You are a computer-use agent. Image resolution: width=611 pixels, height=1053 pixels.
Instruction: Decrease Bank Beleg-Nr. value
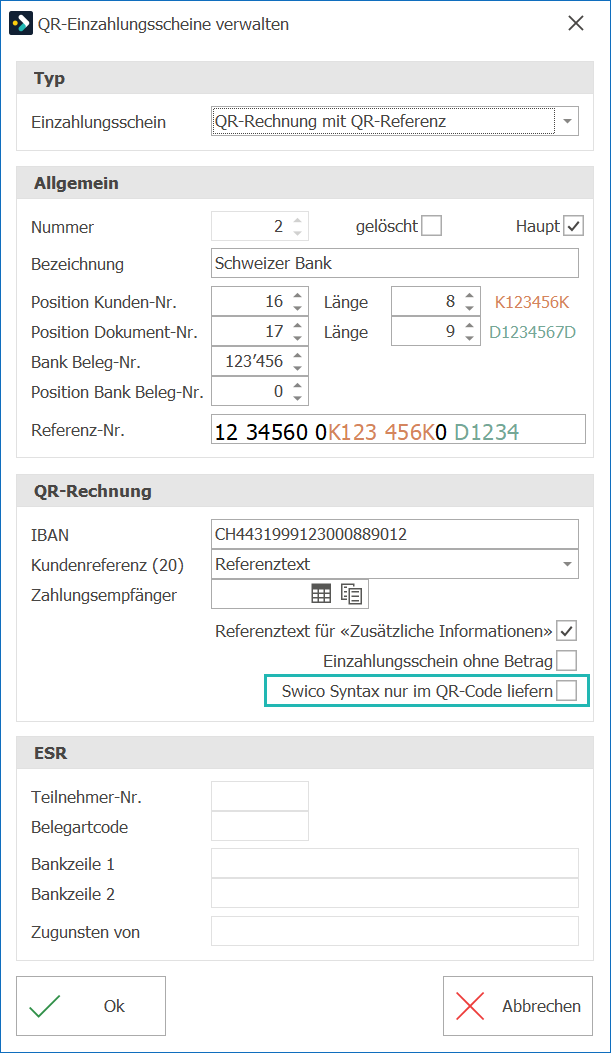297,368
